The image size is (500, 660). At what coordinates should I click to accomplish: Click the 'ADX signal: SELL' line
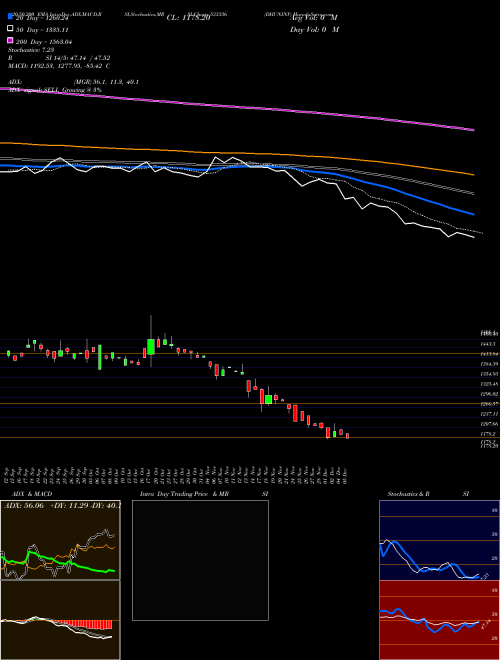click(55, 90)
